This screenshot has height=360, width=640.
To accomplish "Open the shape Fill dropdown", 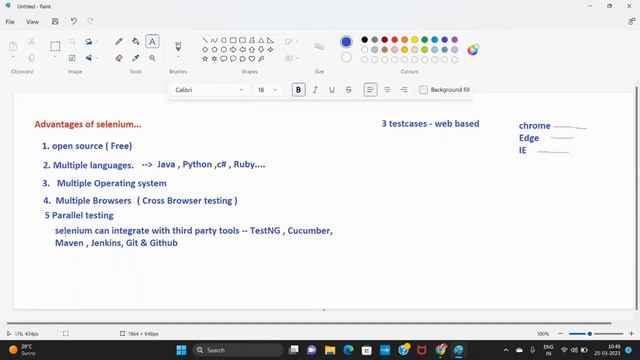I will click(292, 58).
